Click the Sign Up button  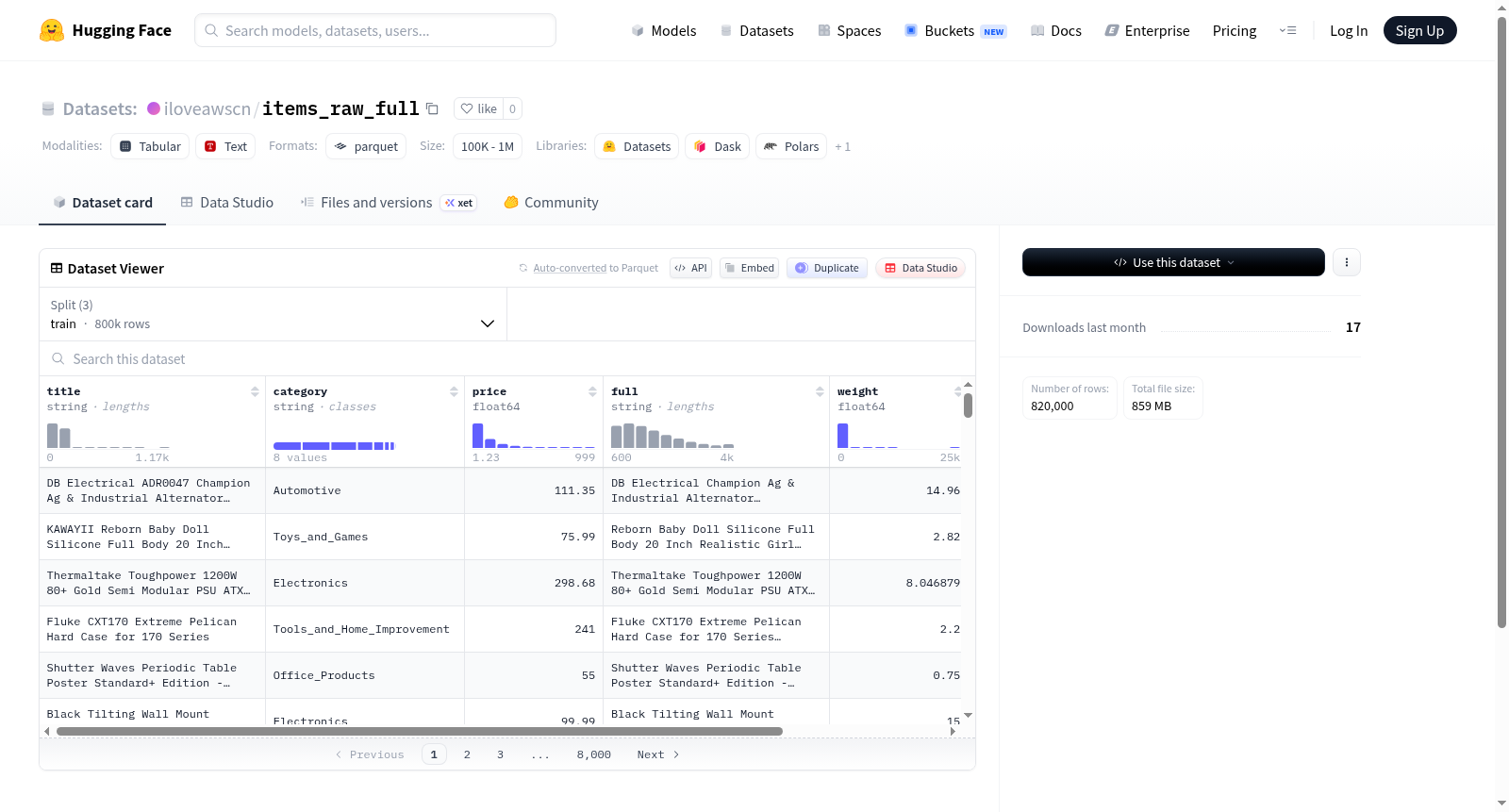tap(1419, 30)
